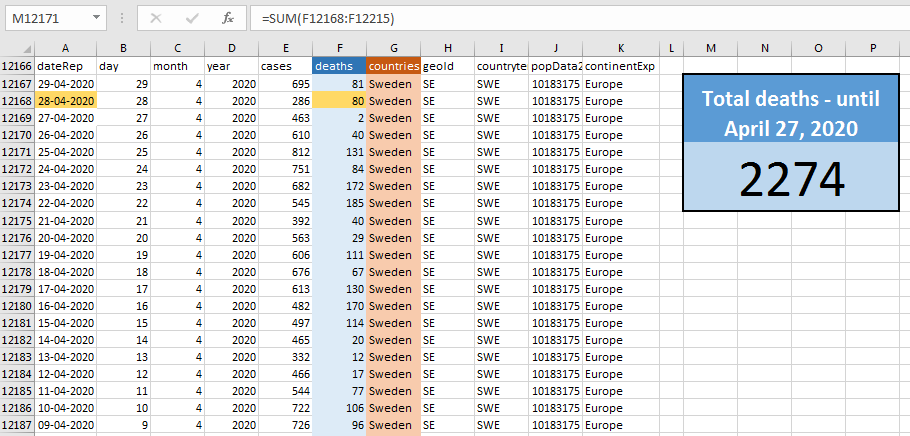Click the highlighted date cell 28-04-2020
The height and width of the screenshot is (436, 910).
coord(65,100)
